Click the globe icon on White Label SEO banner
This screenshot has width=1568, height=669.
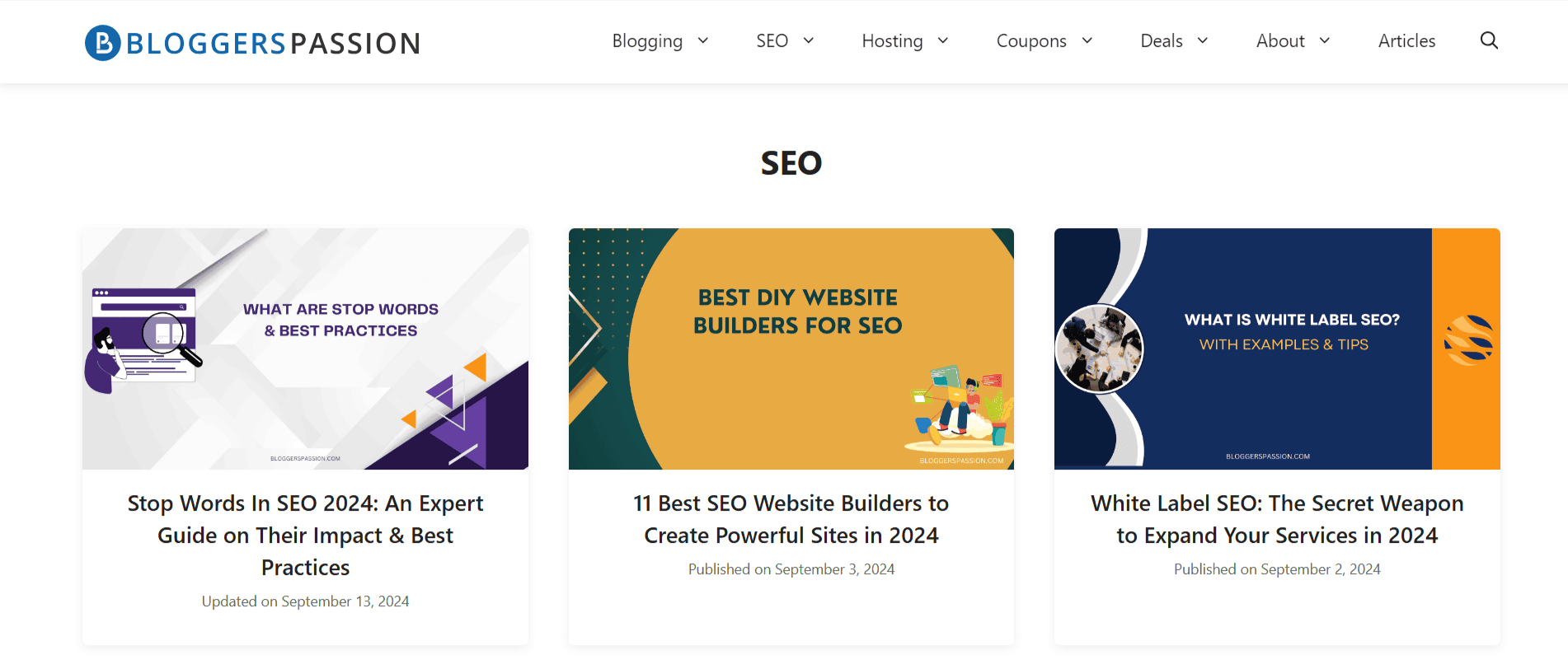tap(1471, 338)
